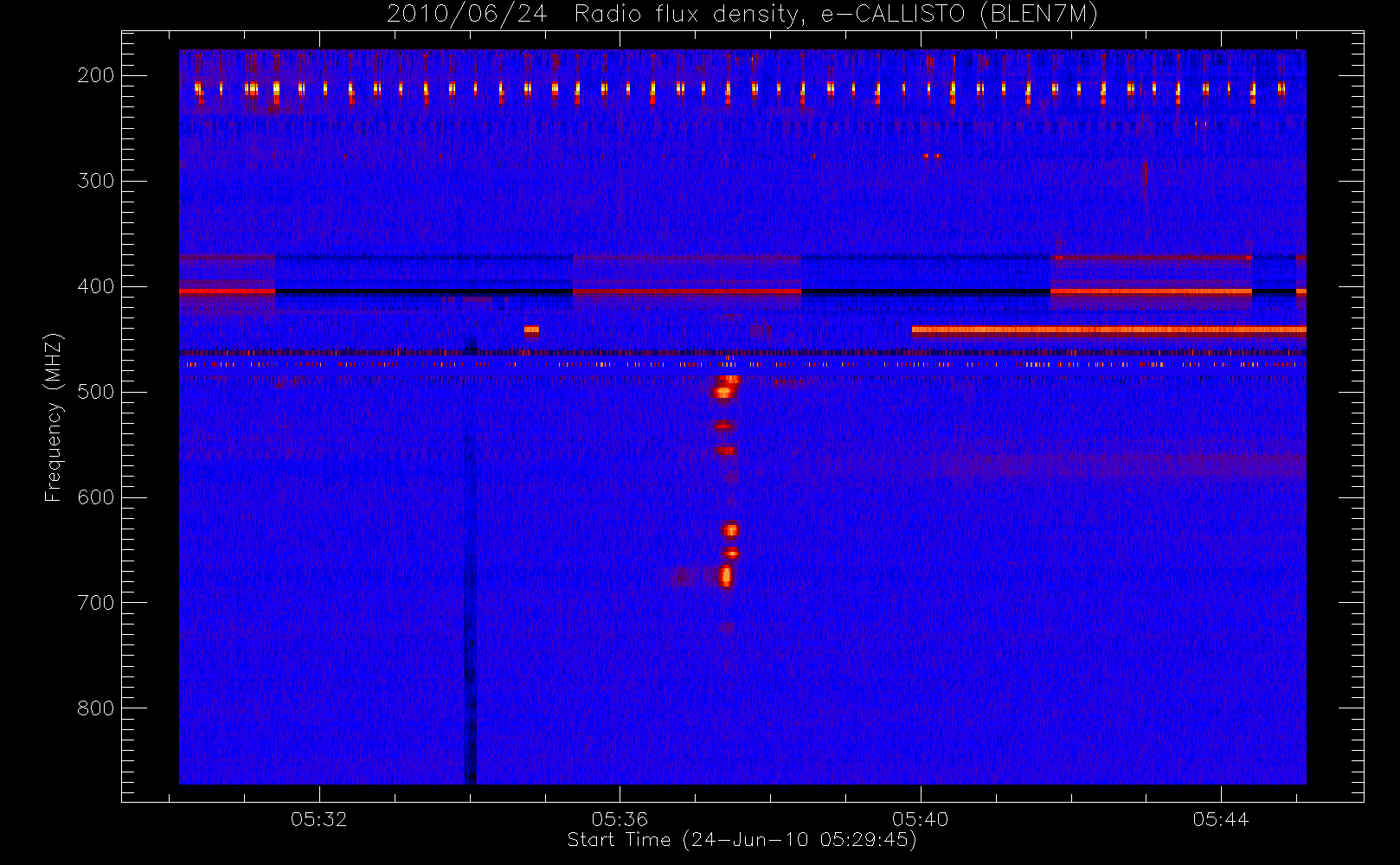Click the 05:44 time tick label

tap(1221, 819)
